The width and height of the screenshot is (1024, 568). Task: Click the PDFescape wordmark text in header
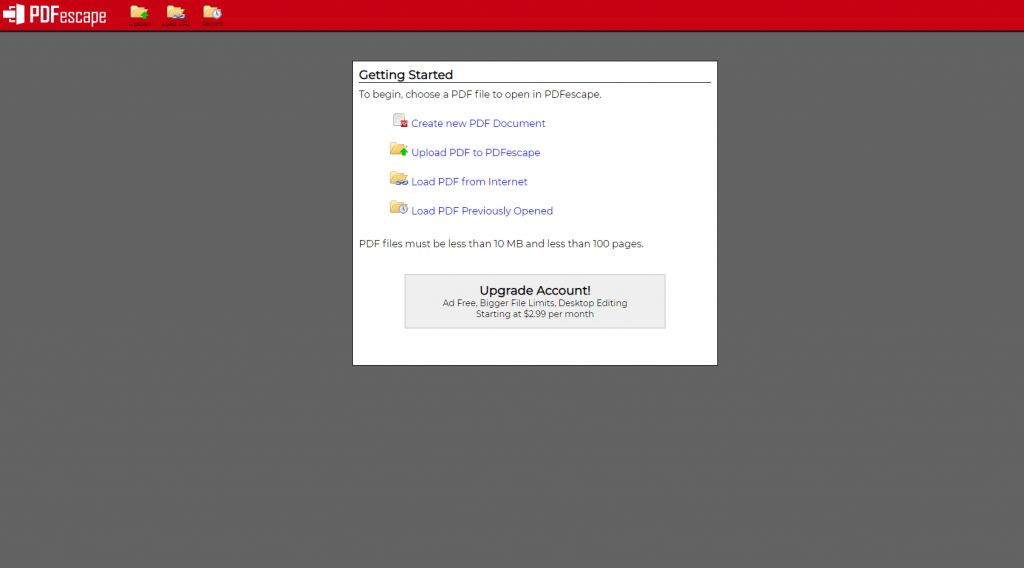pos(68,15)
